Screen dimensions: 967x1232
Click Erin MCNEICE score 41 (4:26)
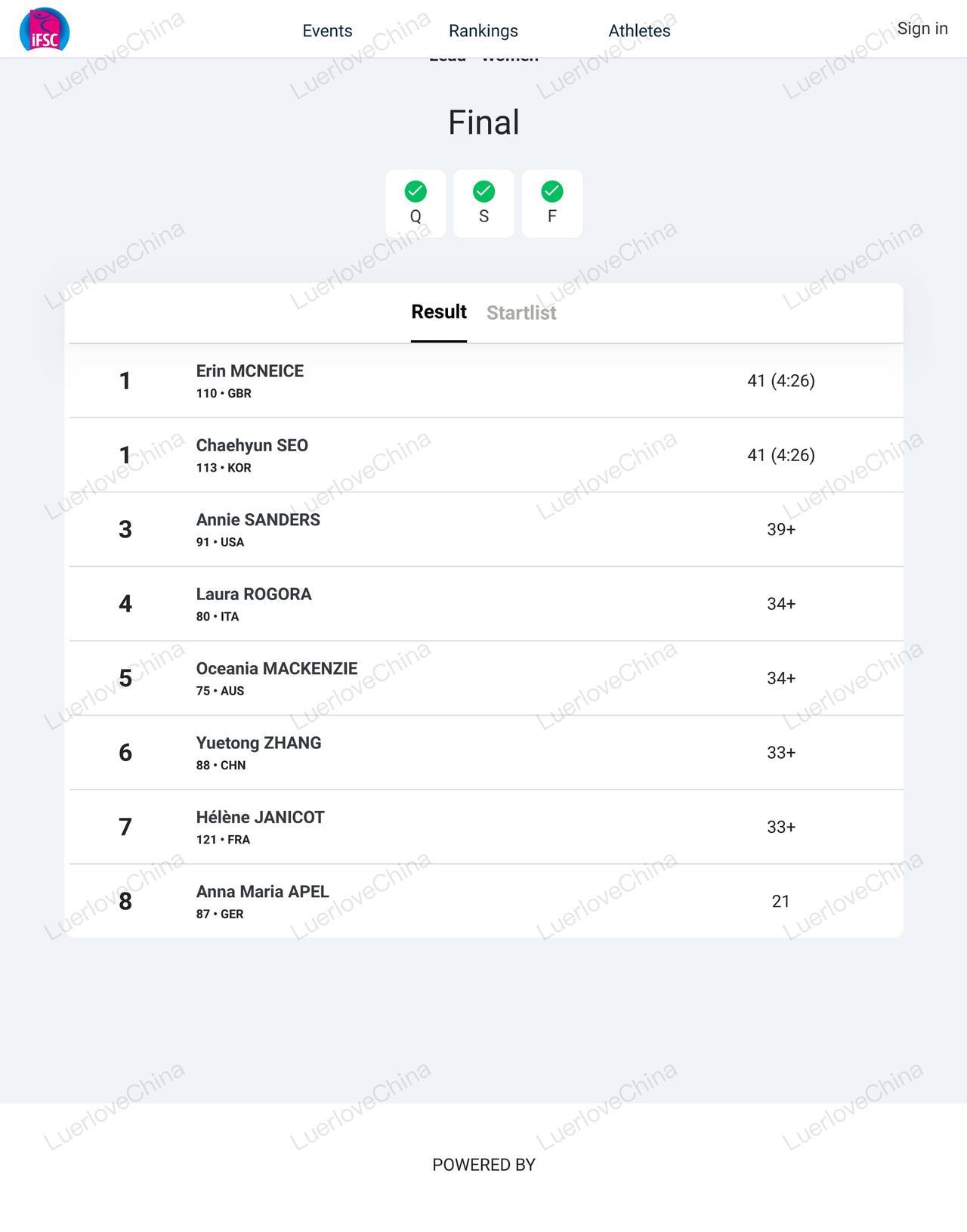pyautogui.click(x=781, y=380)
